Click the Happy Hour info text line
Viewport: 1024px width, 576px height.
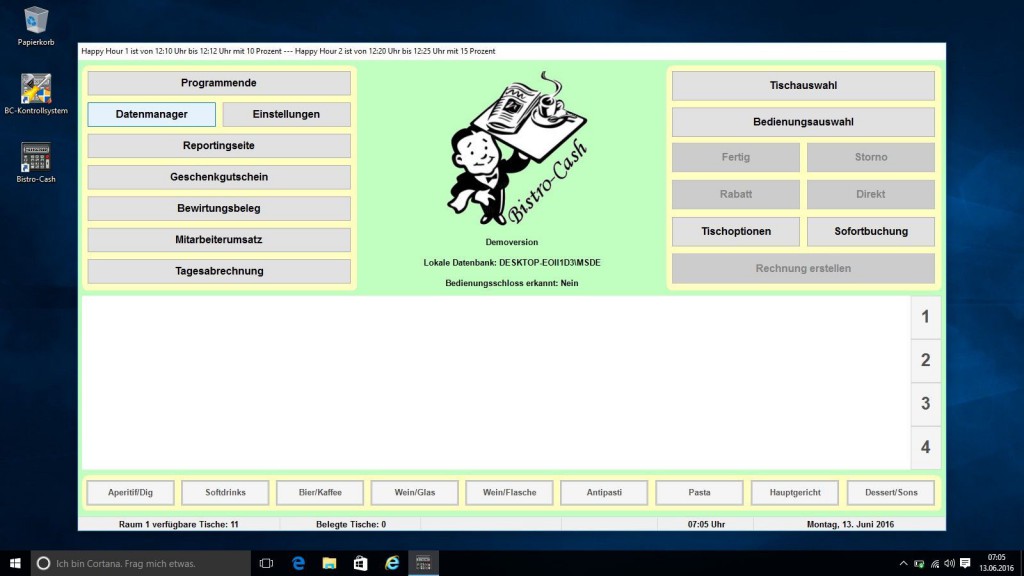coord(288,51)
